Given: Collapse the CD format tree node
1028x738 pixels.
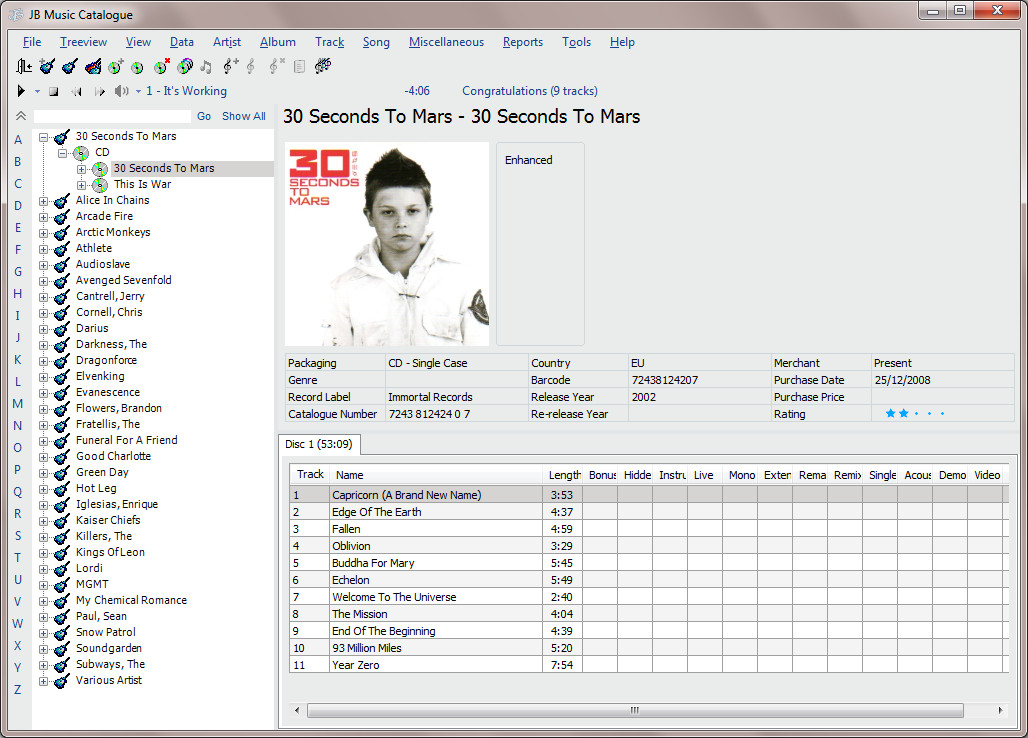Looking at the screenshot, I should click(62, 153).
